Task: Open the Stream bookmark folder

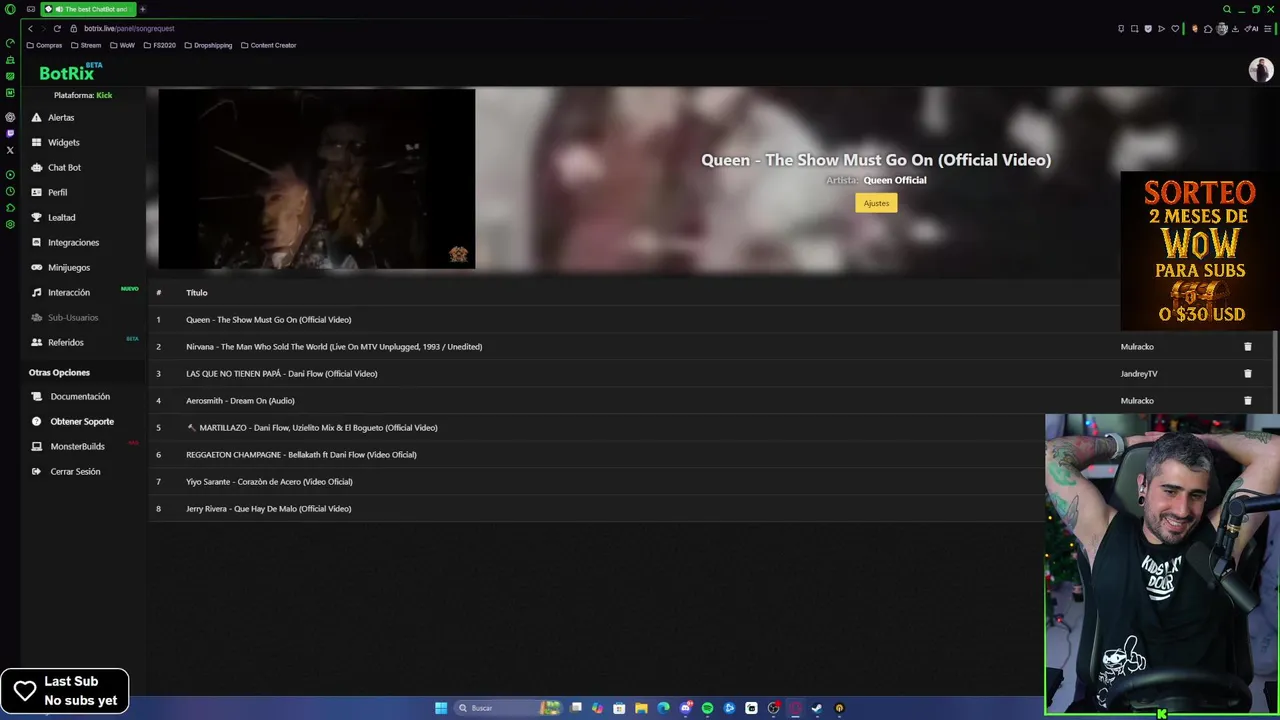Action: click(x=86, y=45)
